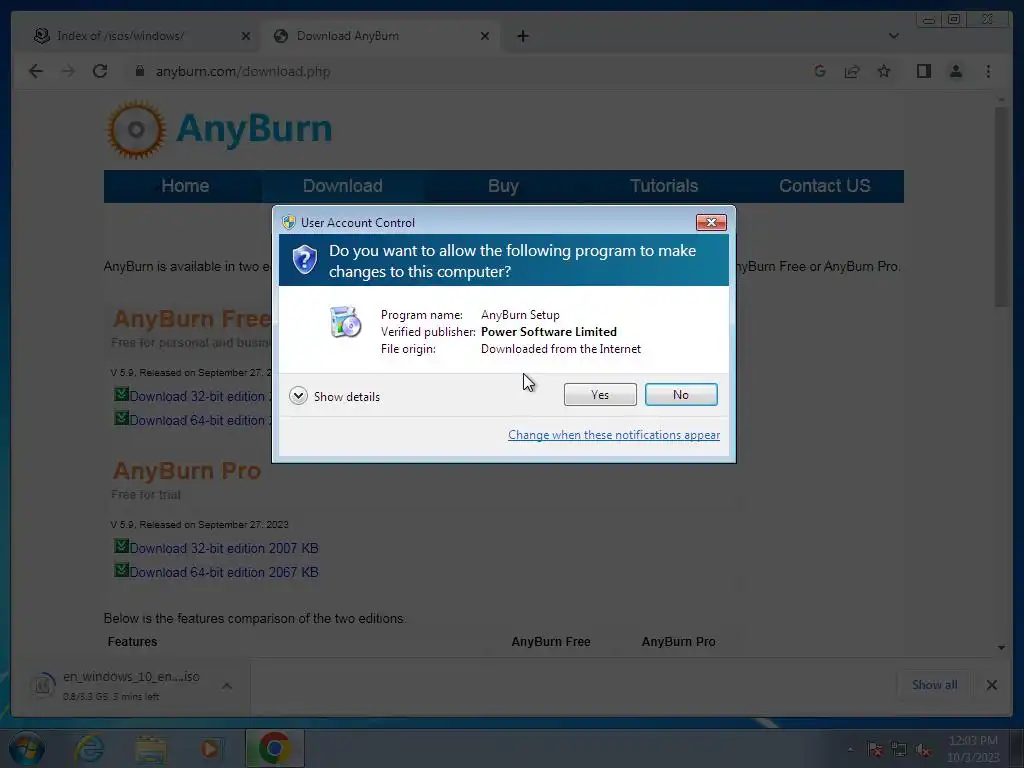Close the User Account Control dialog
1024x768 pixels.
coord(711,223)
